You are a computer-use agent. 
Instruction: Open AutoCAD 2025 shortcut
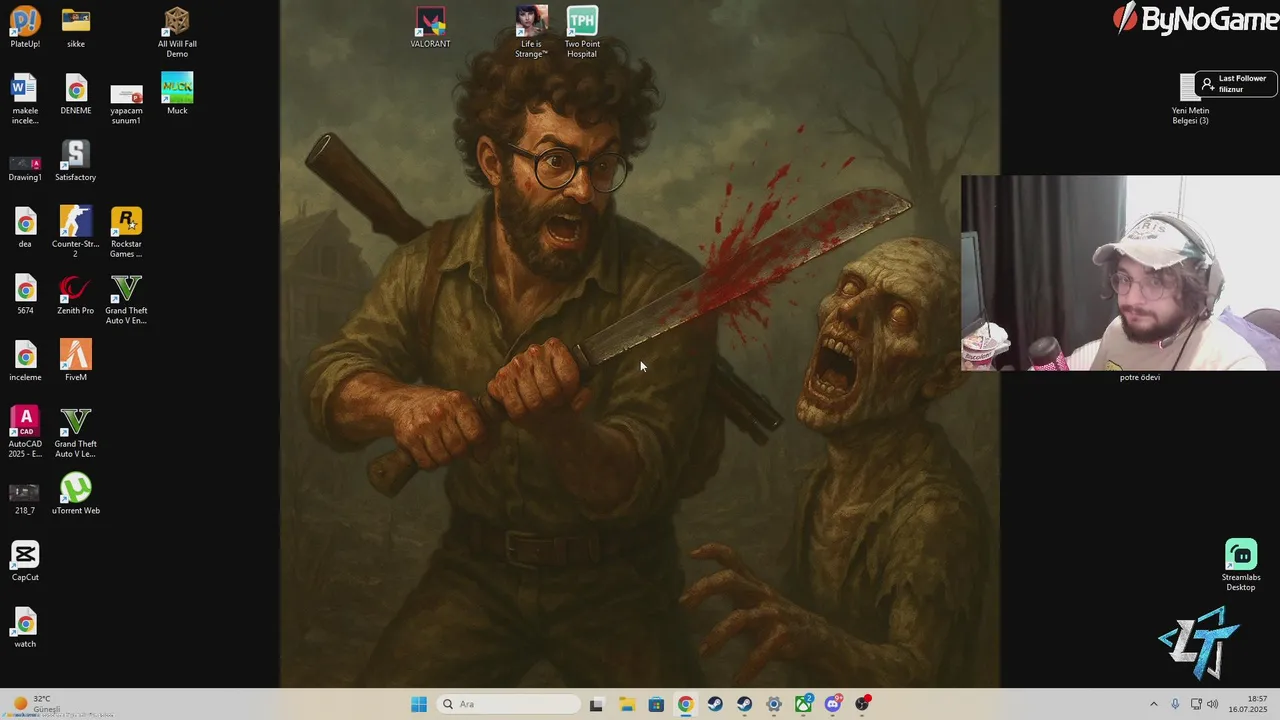pyautogui.click(x=25, y=432)
